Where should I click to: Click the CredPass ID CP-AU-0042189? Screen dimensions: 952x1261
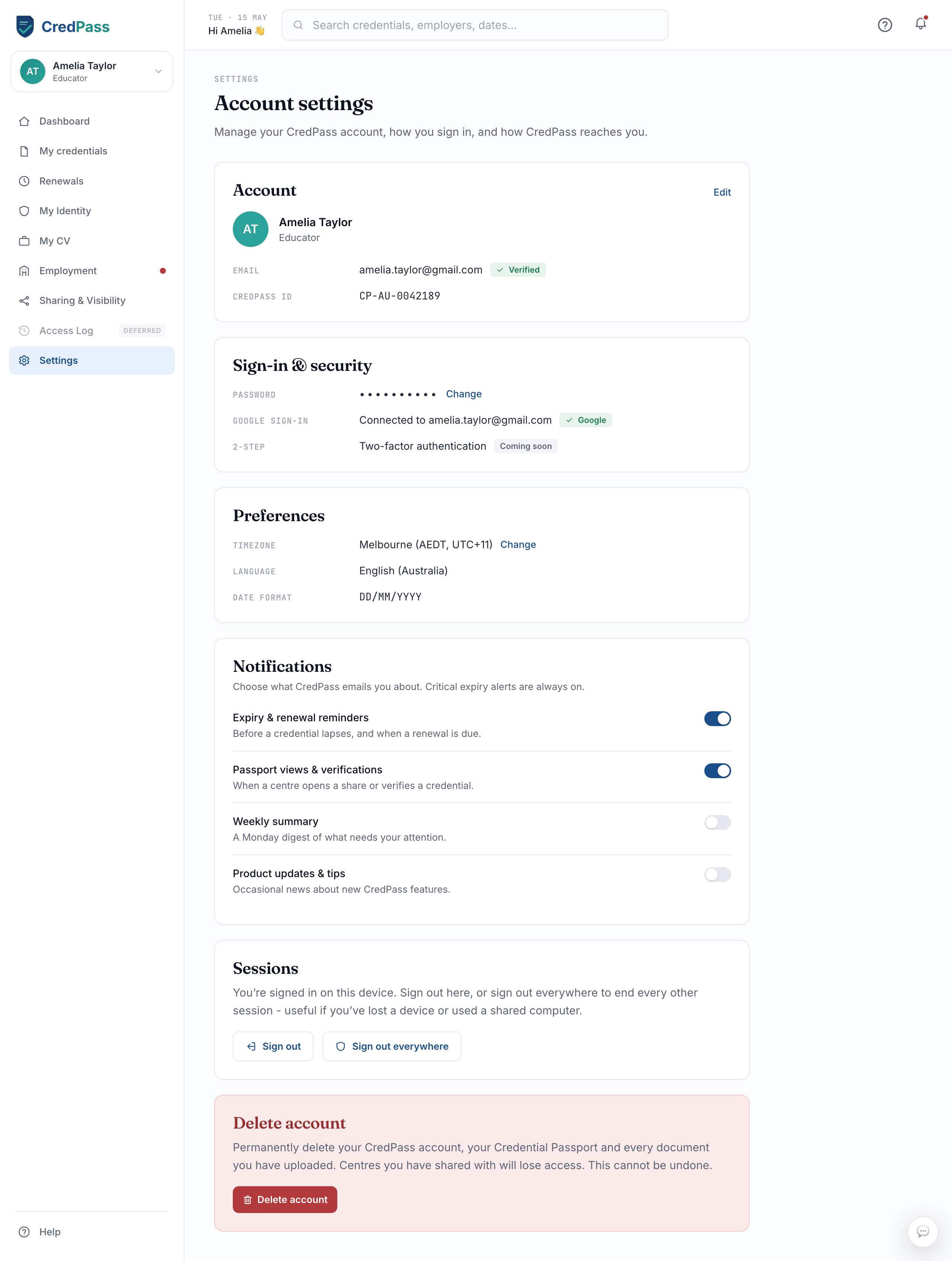(x=400, y=296)
